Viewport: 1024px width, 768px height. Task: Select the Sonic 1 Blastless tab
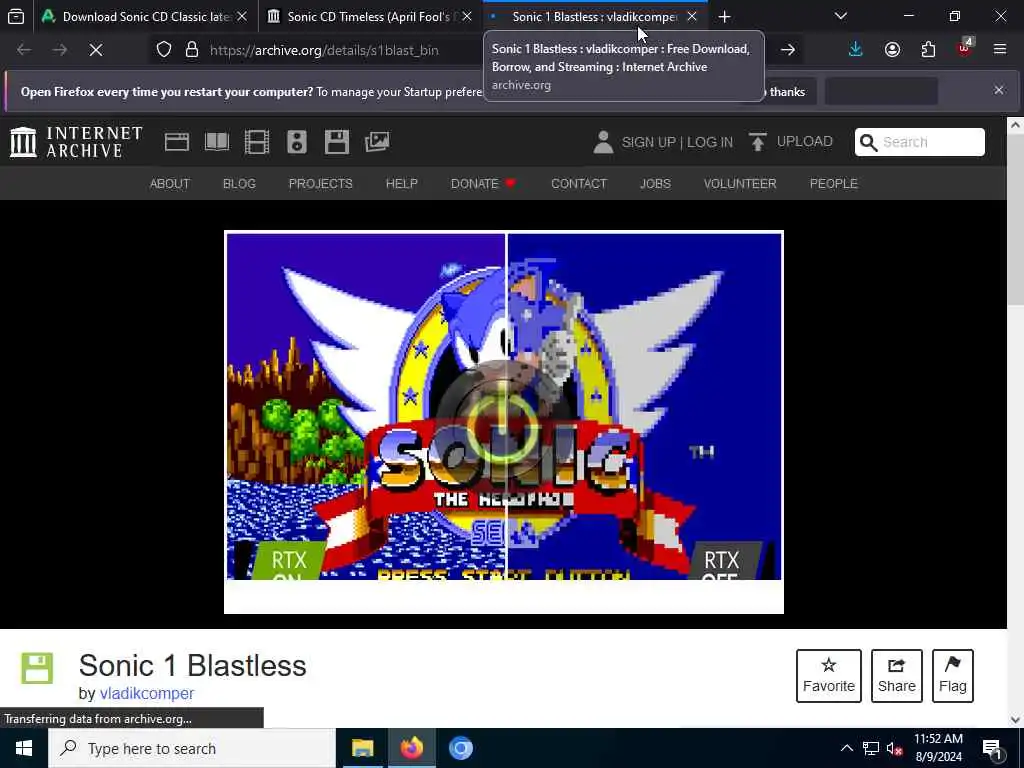[594, 17]
